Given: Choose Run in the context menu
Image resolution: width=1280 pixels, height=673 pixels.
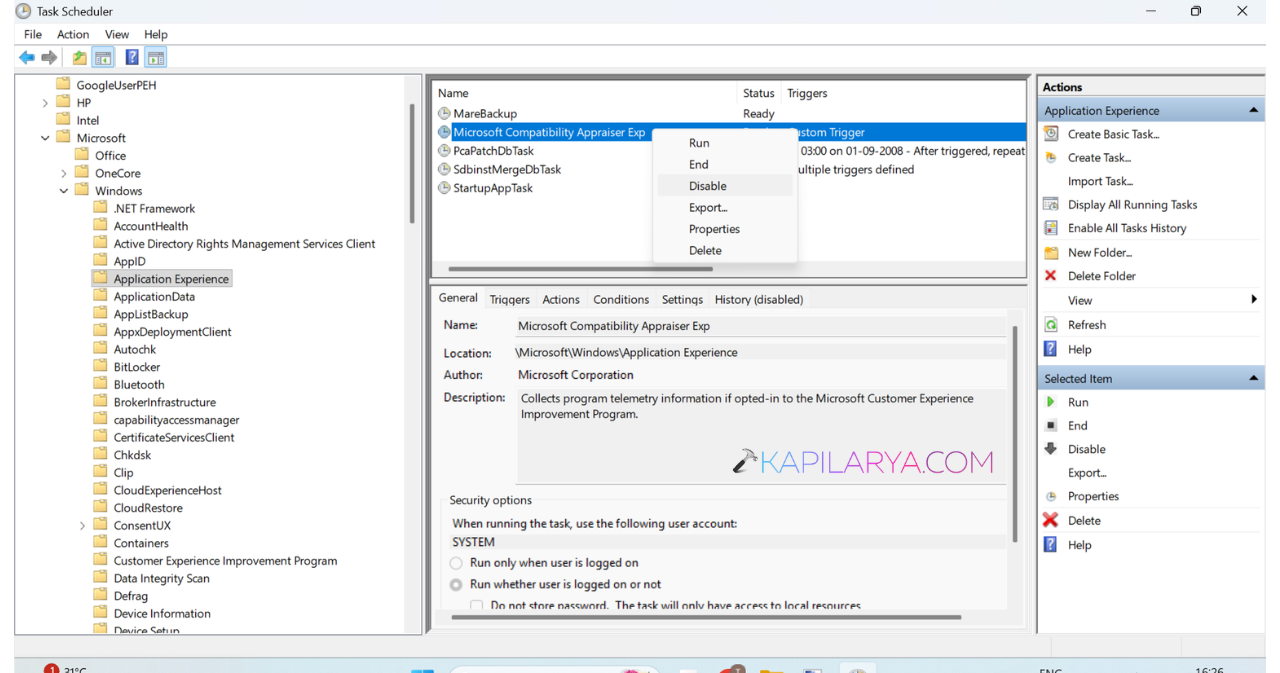Looking at the screenshot, I should point(725,143).
